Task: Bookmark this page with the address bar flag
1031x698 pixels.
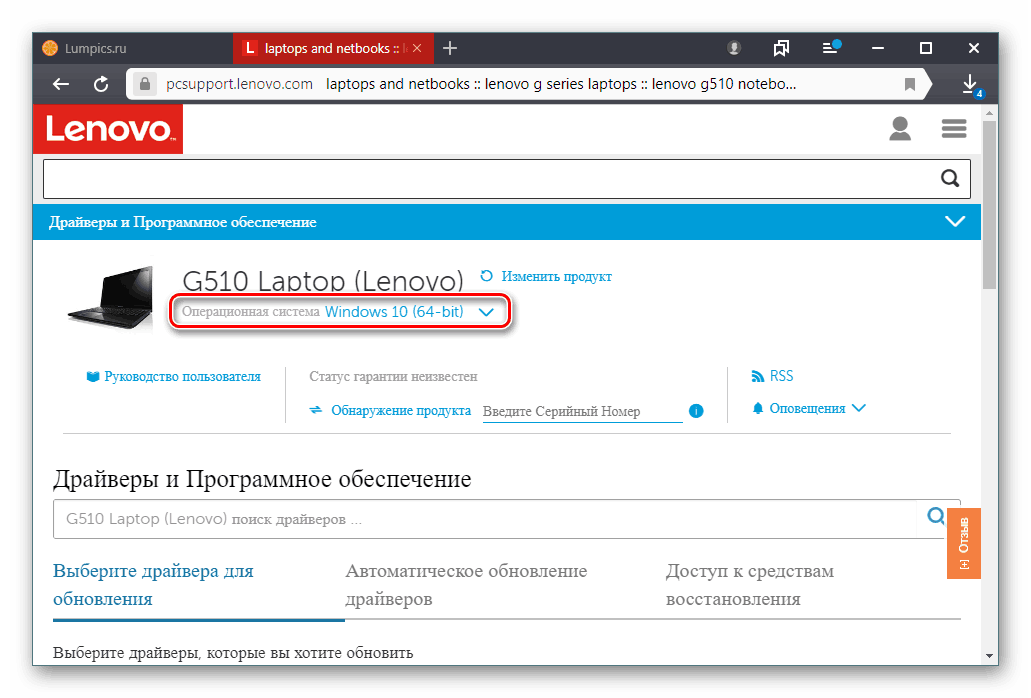Action: pyautogui.click(x=910, y=84)
